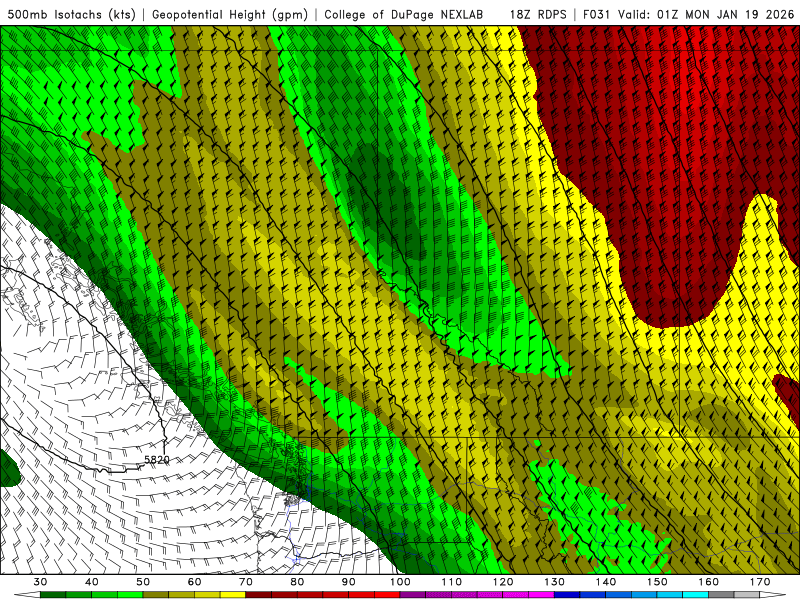Click the '150' label on the color scale
800x600 pixels.
(x=657, y=582)
